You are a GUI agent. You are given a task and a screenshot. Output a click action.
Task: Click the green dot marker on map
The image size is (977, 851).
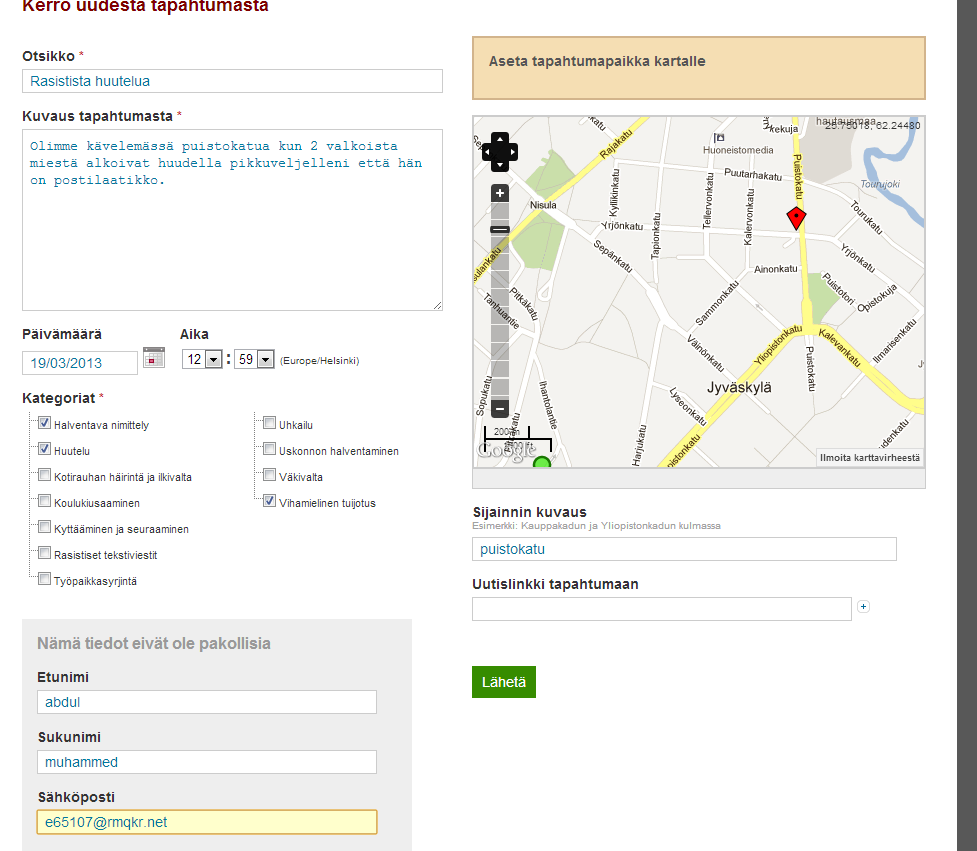click(x=542, y=462)
